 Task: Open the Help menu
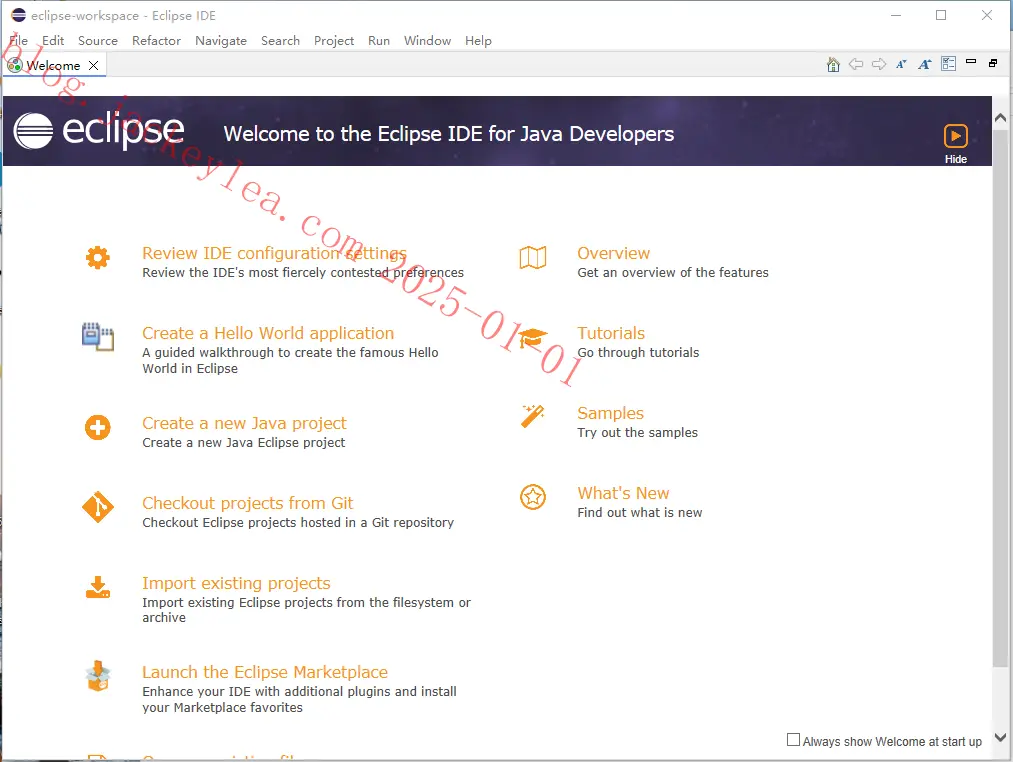(x=478, y=41)
